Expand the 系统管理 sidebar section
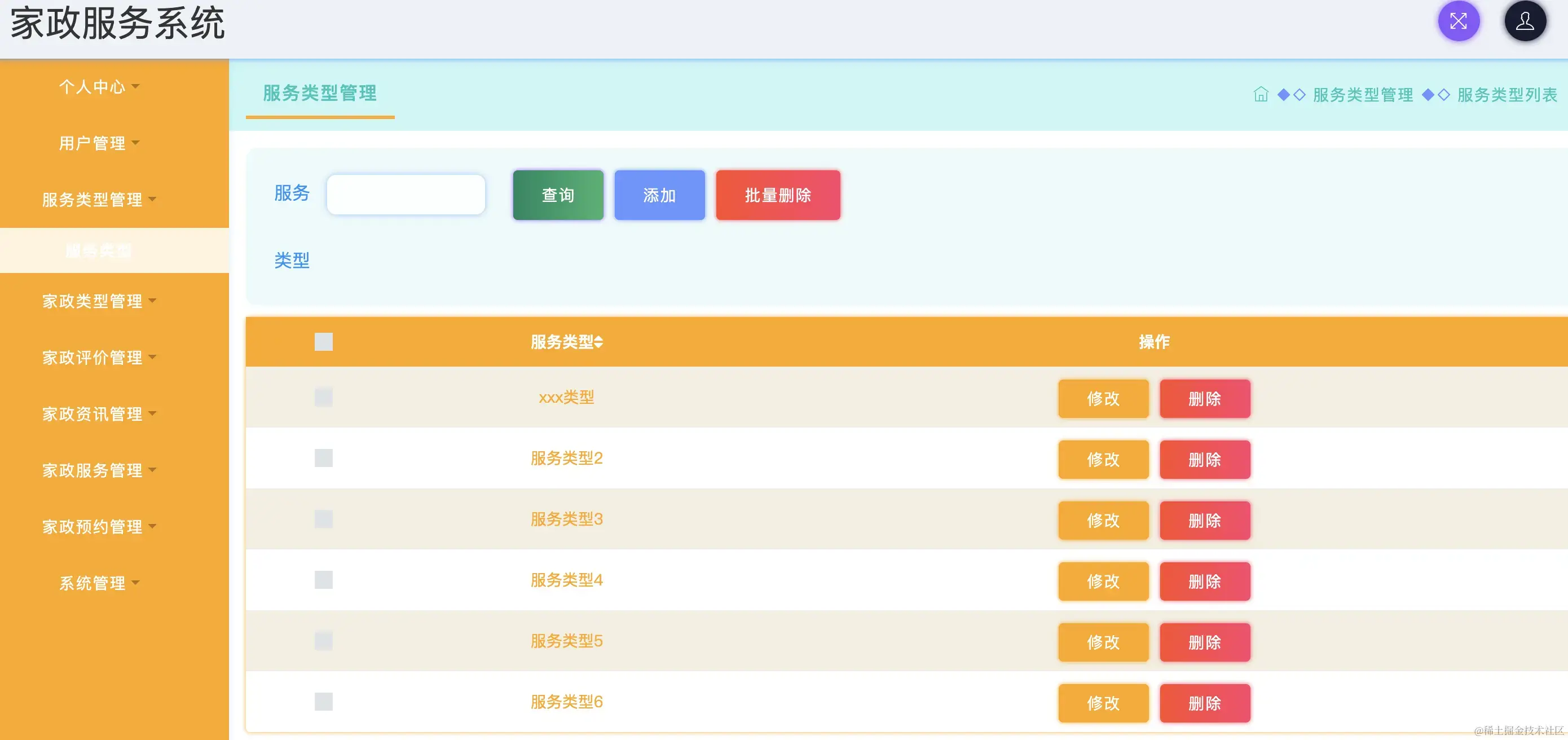 [99, 583]
